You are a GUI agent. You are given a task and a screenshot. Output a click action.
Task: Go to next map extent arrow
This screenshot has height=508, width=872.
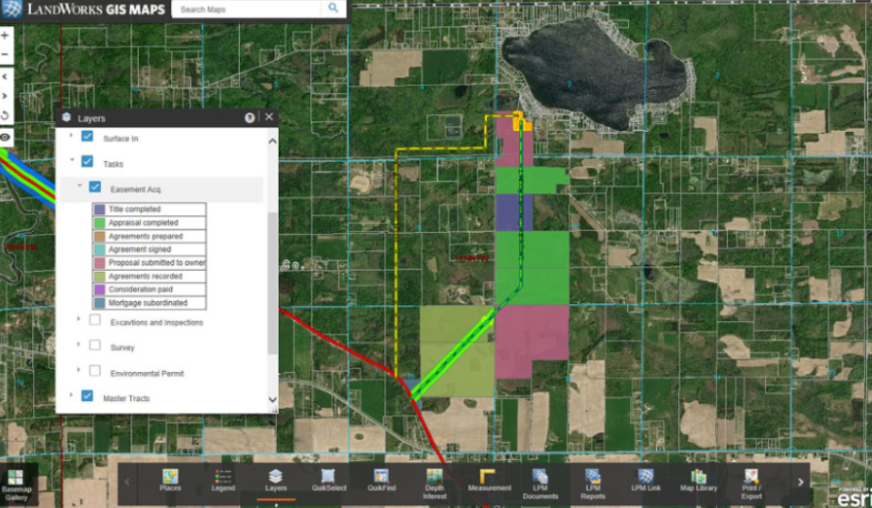pos(5,96)
